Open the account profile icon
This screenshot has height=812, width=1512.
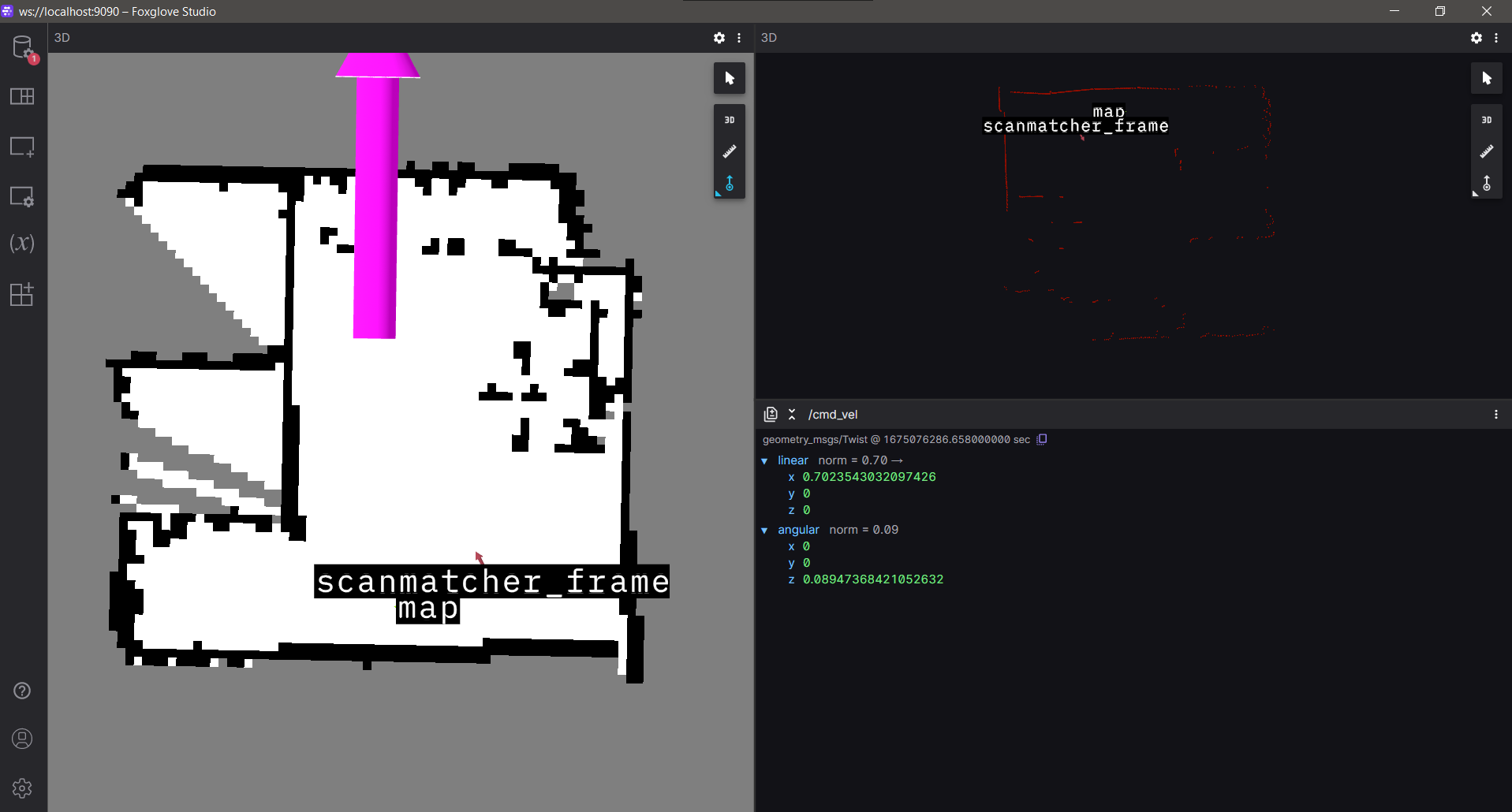tap(22, 739)
